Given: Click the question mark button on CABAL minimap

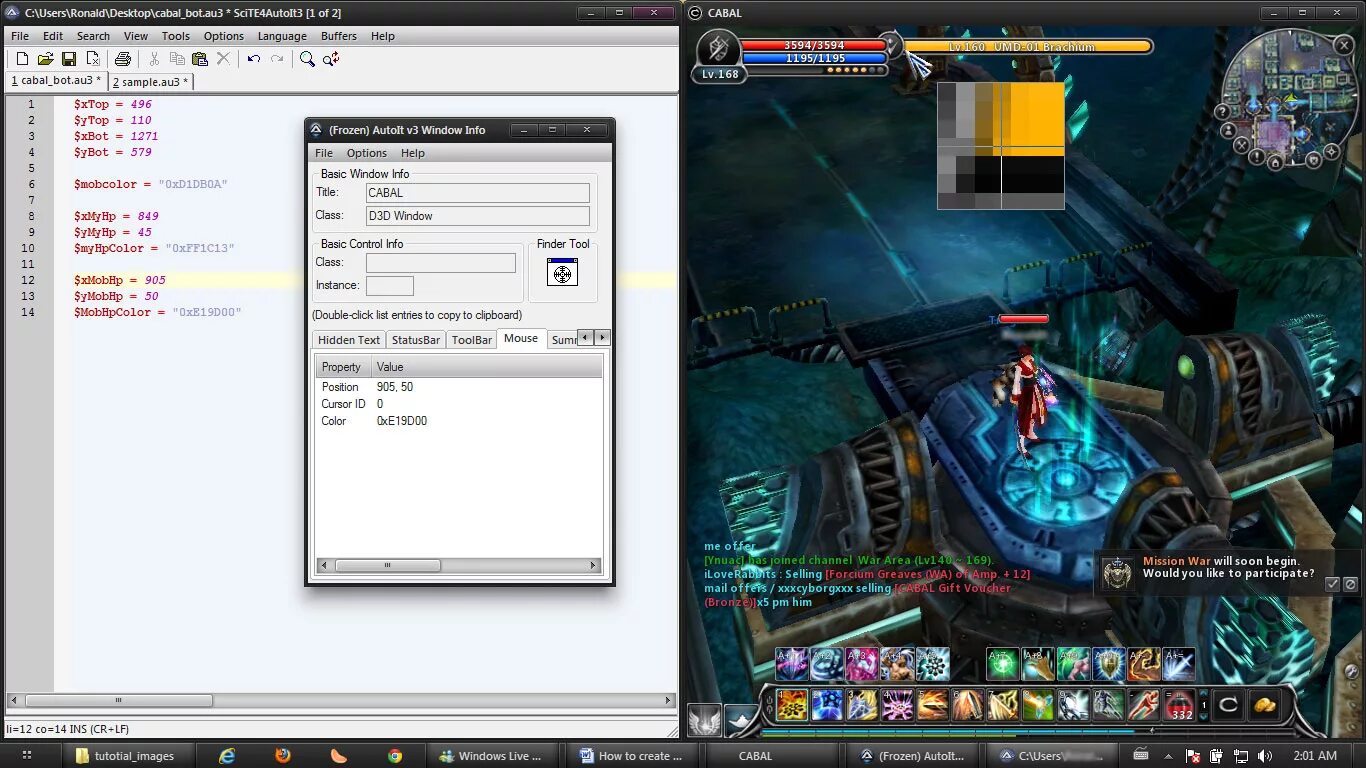Looking at the screenshot, I should click(x=1225, y=112).
